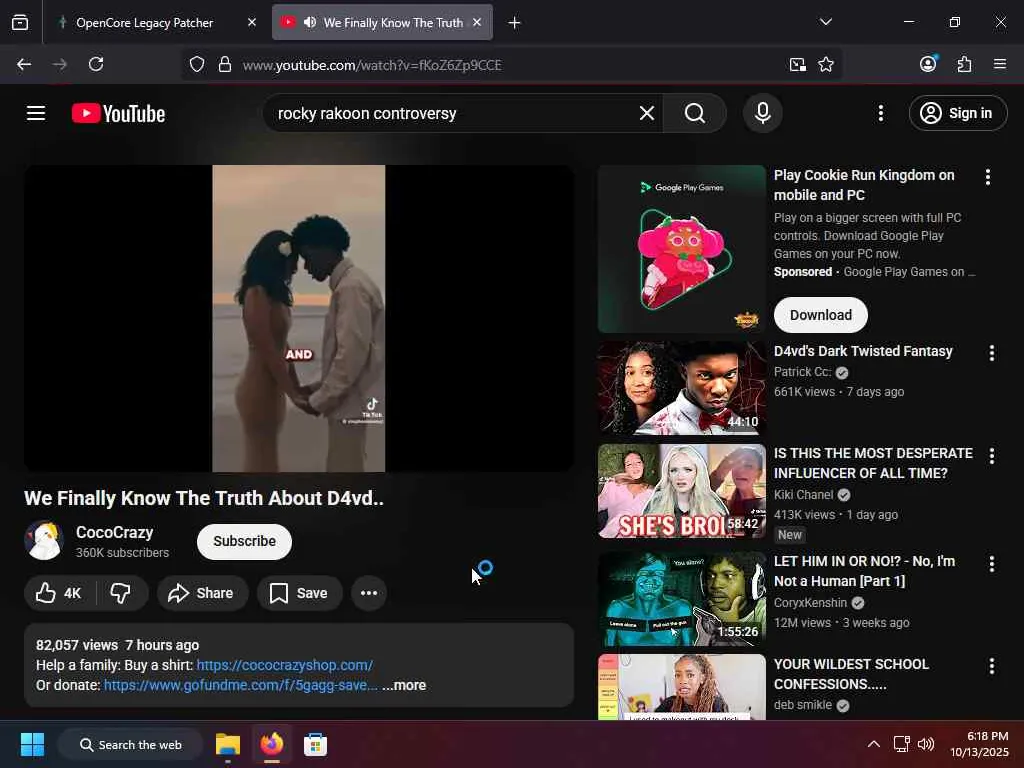This screenshot has height=768, width=1024.
Task: Open the cococrazyshop.com link
Action: click(x=285, y=665)
